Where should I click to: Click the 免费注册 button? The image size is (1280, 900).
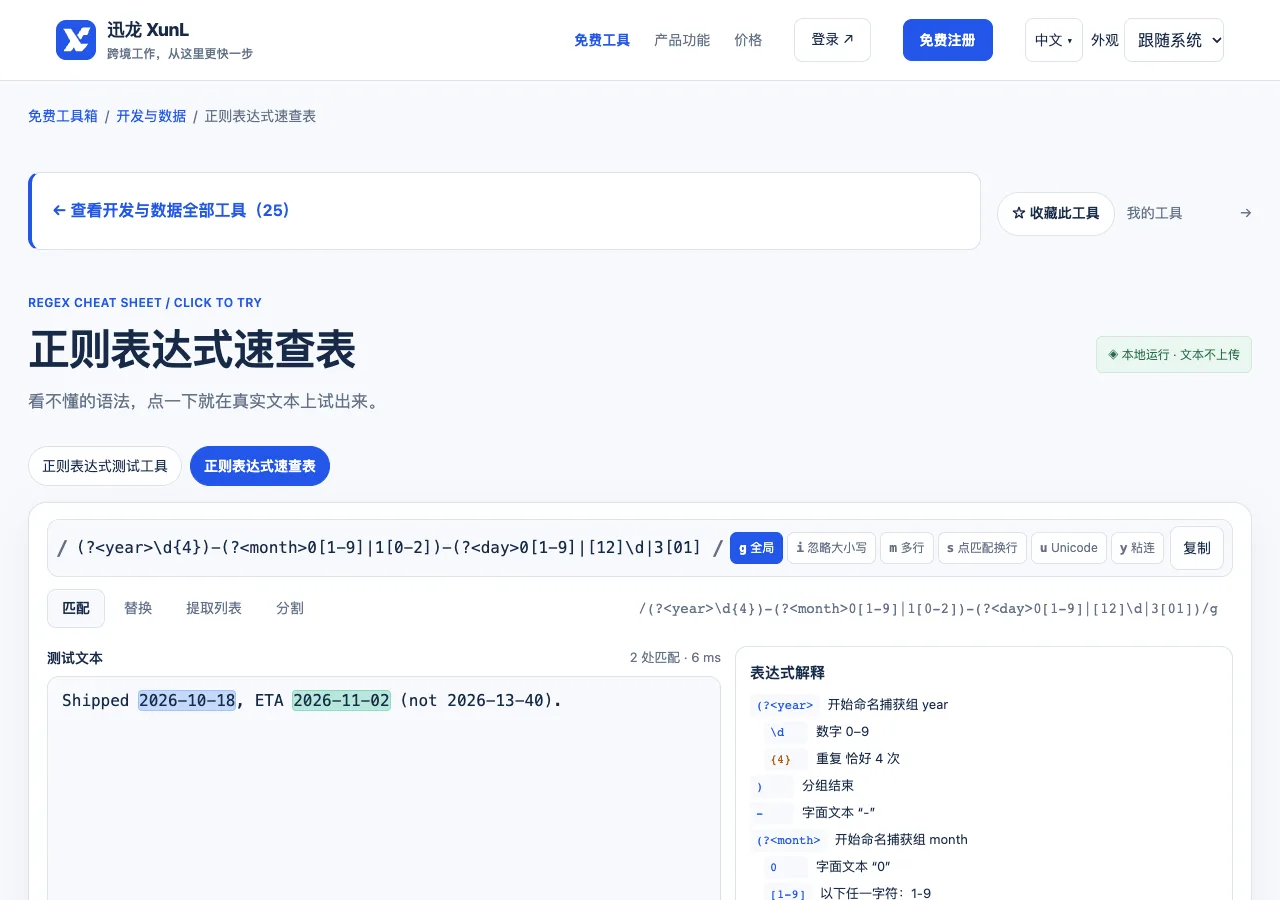click(948, 40)
